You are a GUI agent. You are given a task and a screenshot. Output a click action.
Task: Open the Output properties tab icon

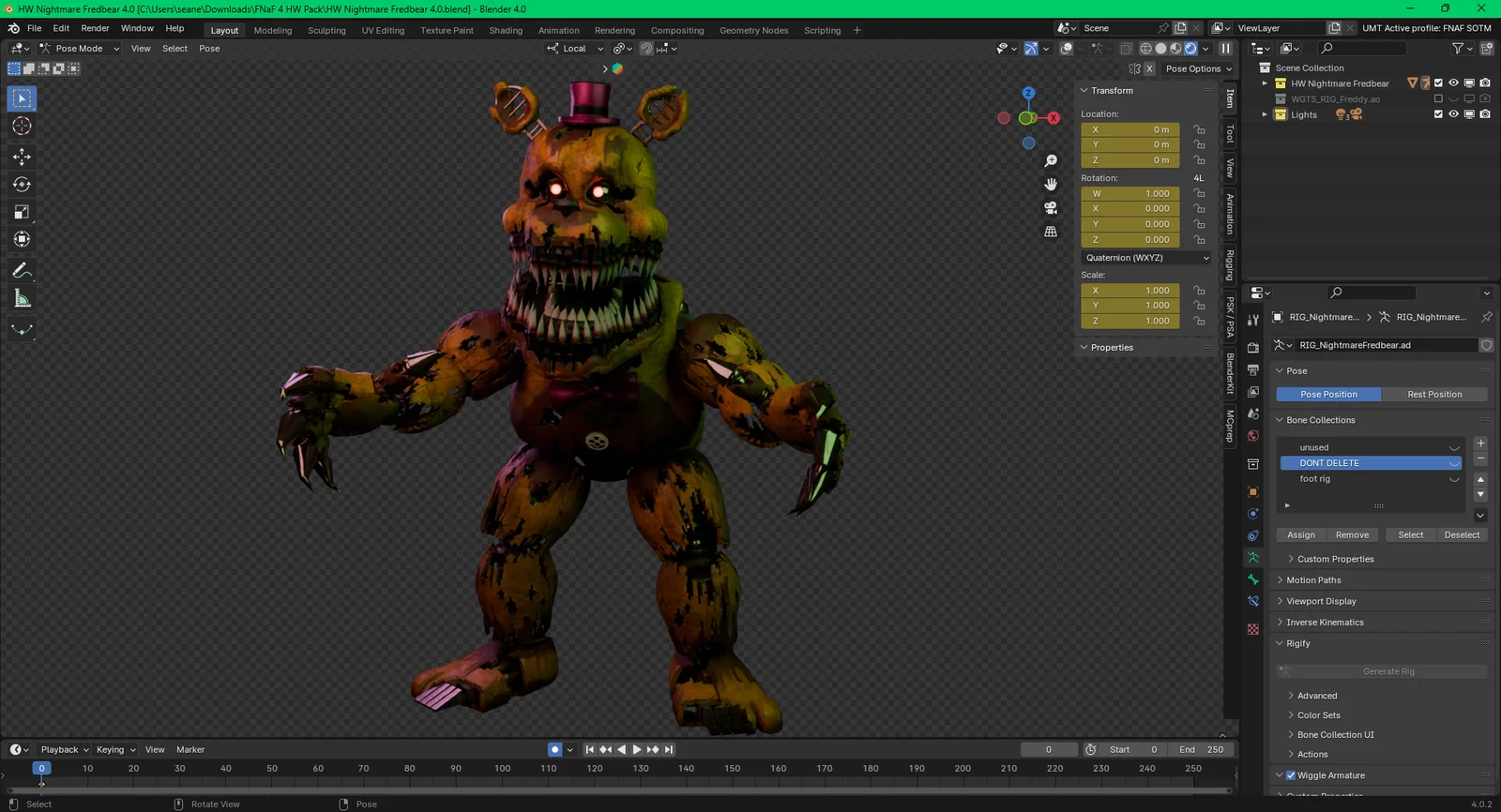coord(1253,369)
